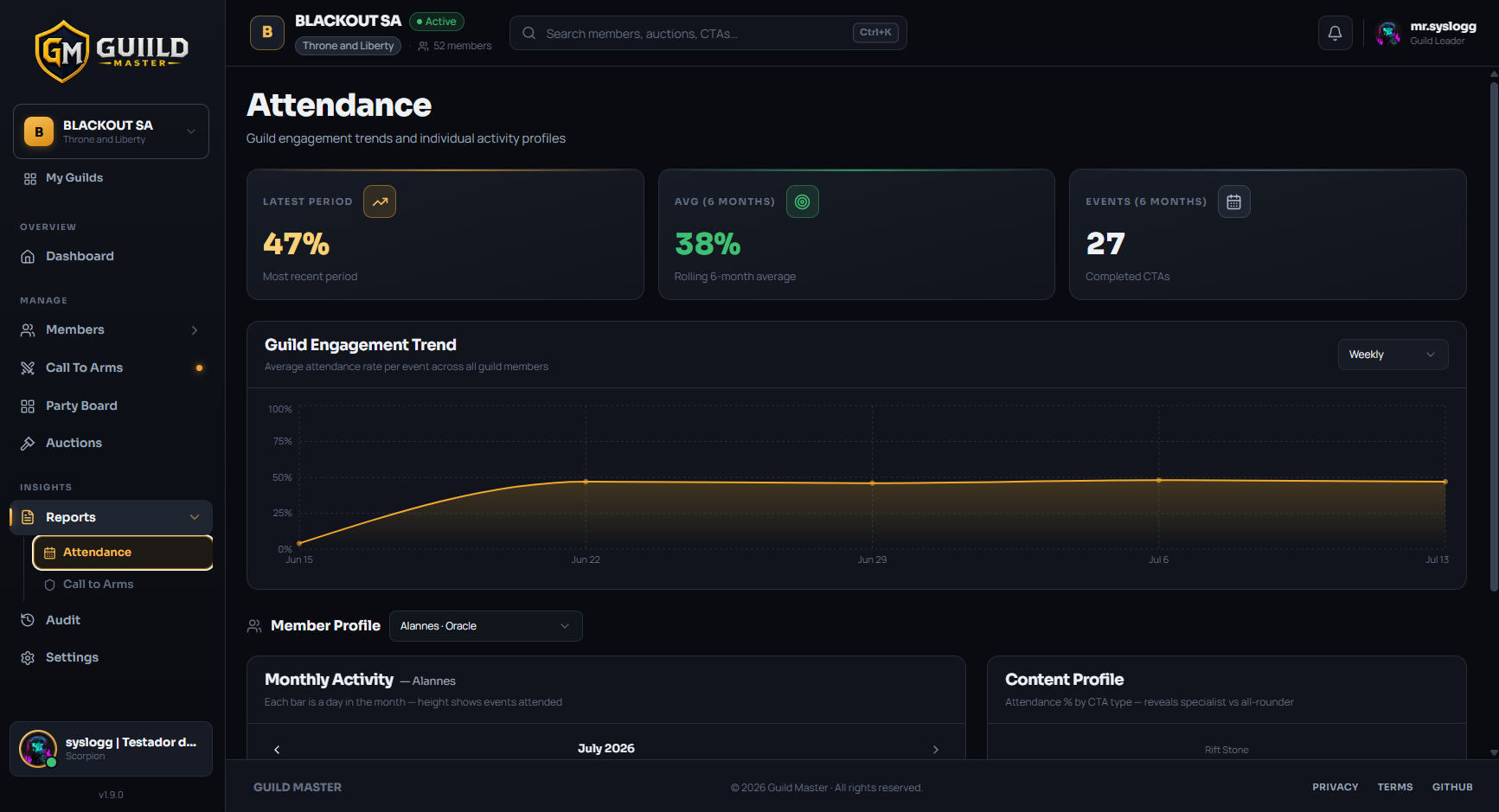Viewport: 1499px width, 812px height.
Task: Click the v1.9.0 version text
Action: tap(111, 795)
